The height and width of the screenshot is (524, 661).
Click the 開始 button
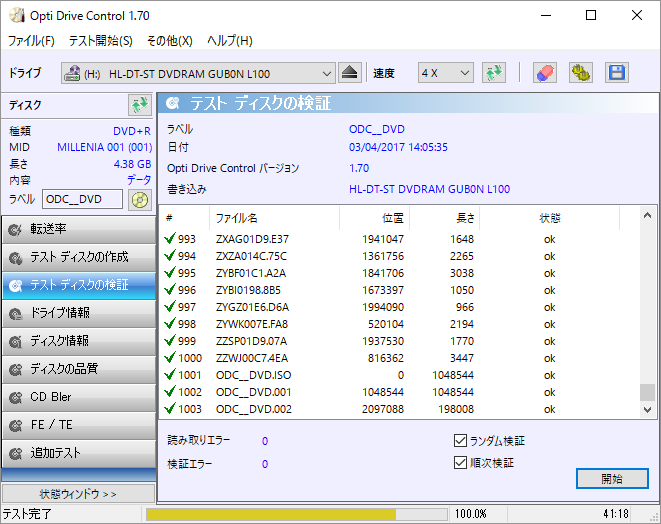coord(612,478)
